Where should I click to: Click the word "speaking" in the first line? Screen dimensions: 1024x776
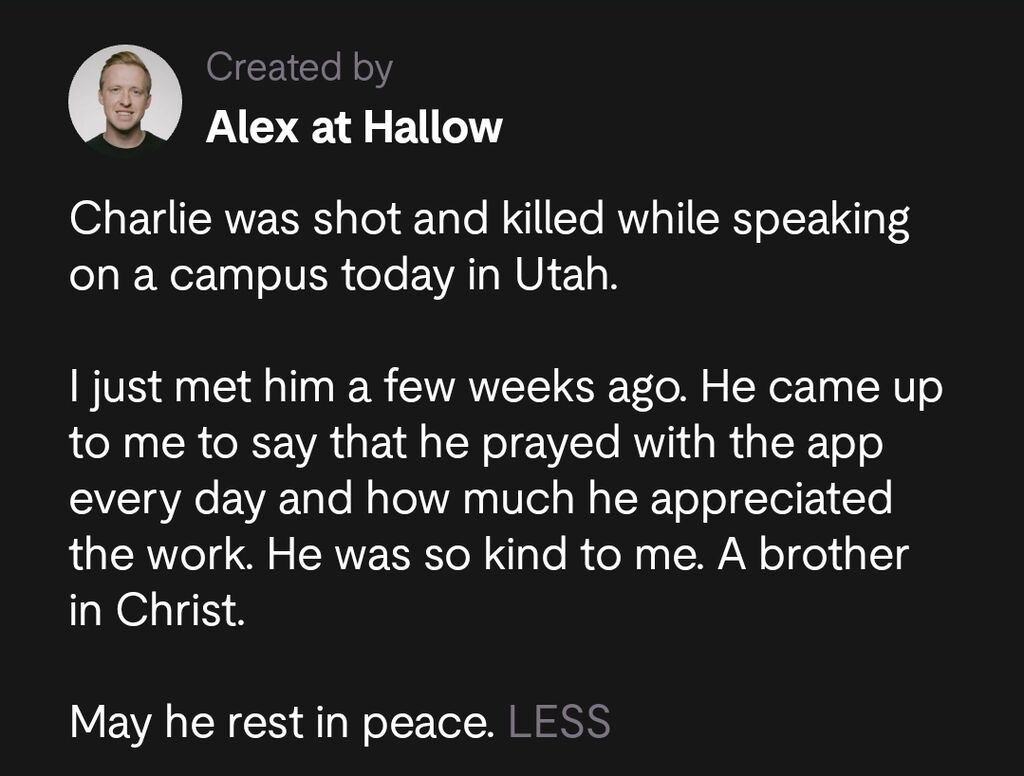pos(821,219)
